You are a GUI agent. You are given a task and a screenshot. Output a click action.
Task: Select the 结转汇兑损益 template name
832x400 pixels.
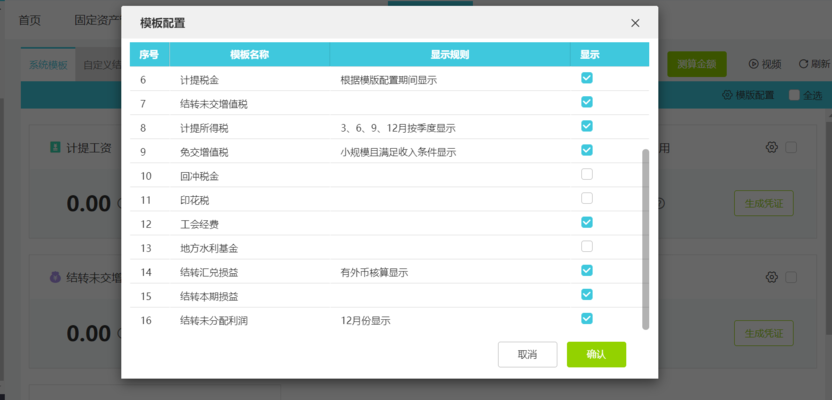point(209,273)
